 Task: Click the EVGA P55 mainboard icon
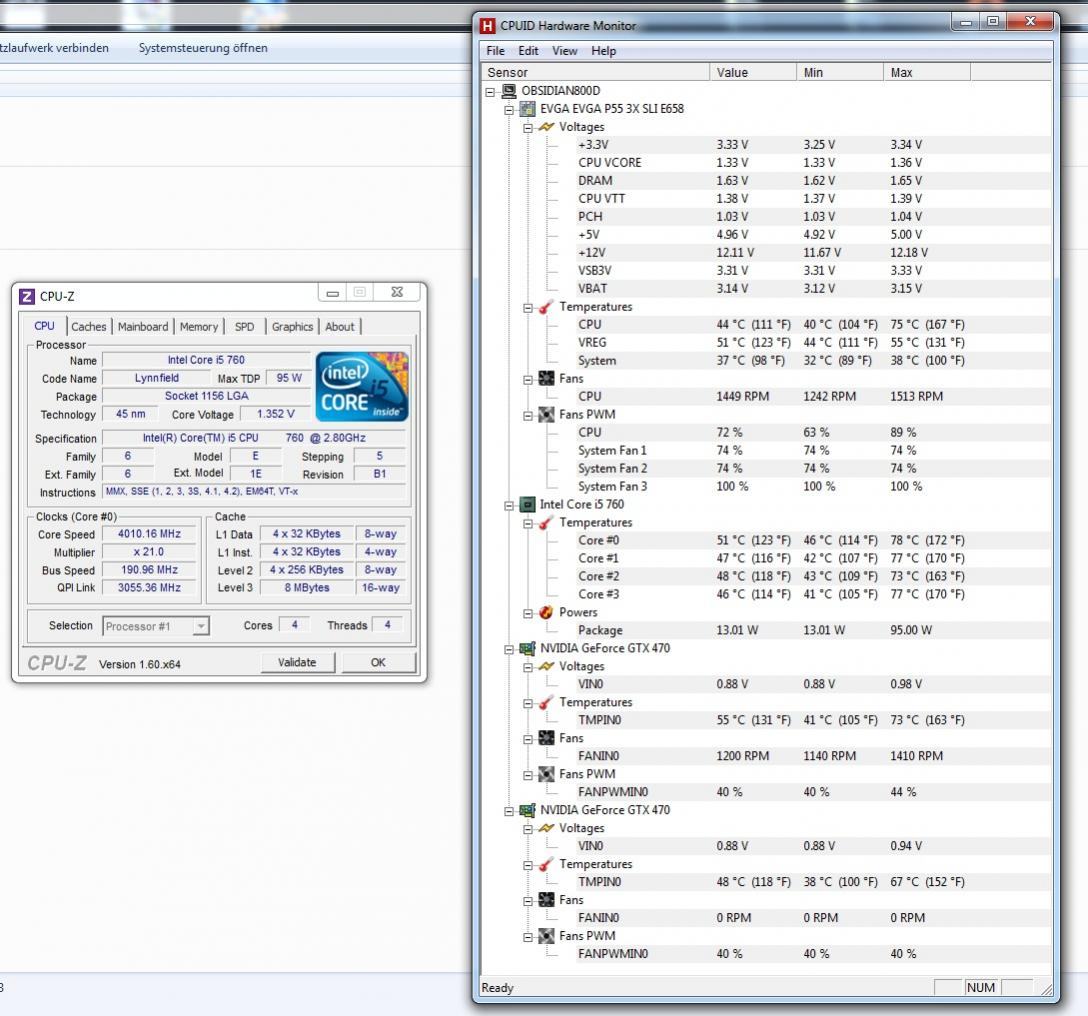click(528, 109)
